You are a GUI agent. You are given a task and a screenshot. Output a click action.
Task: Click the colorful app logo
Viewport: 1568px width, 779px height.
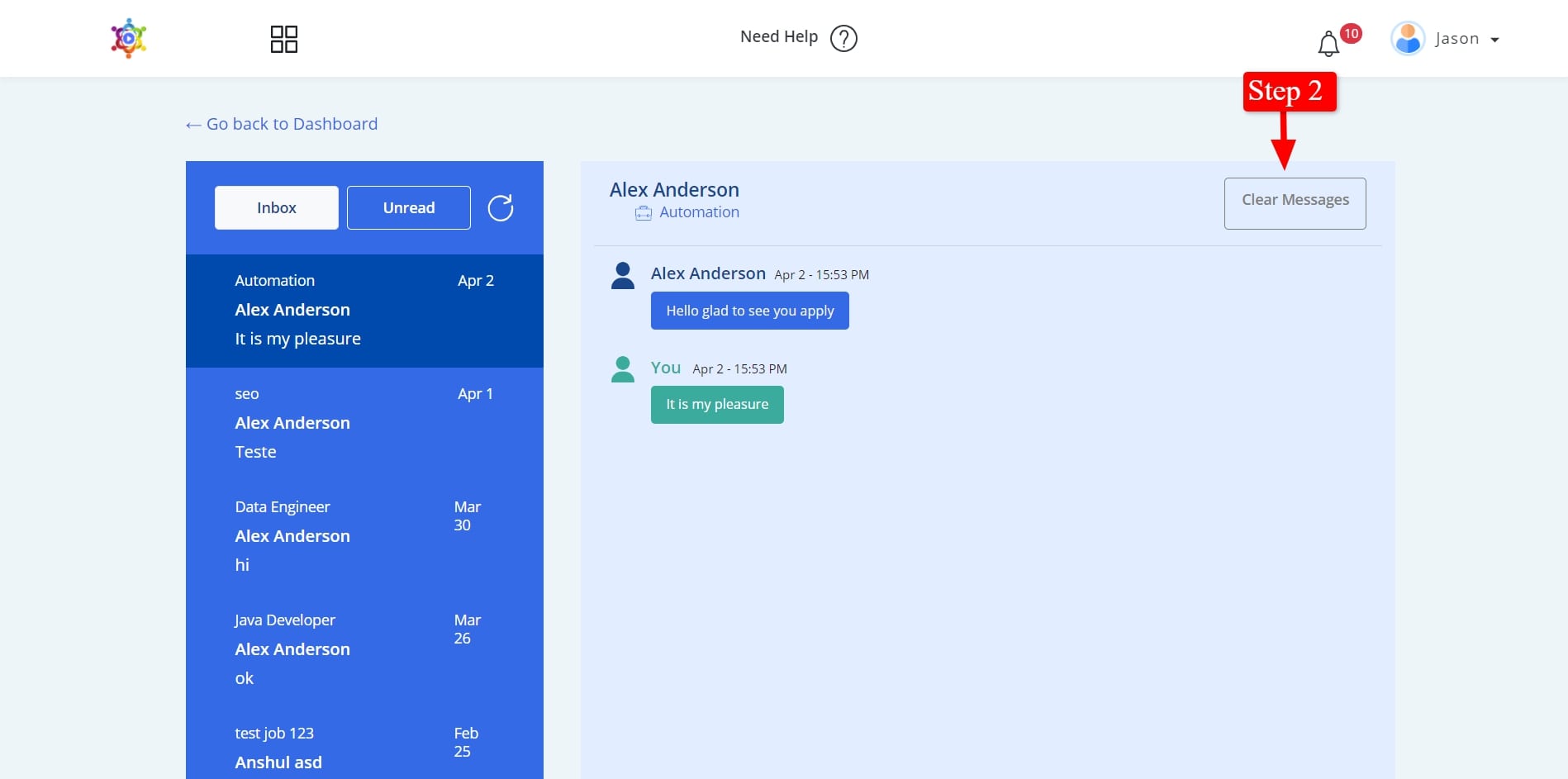129,38
